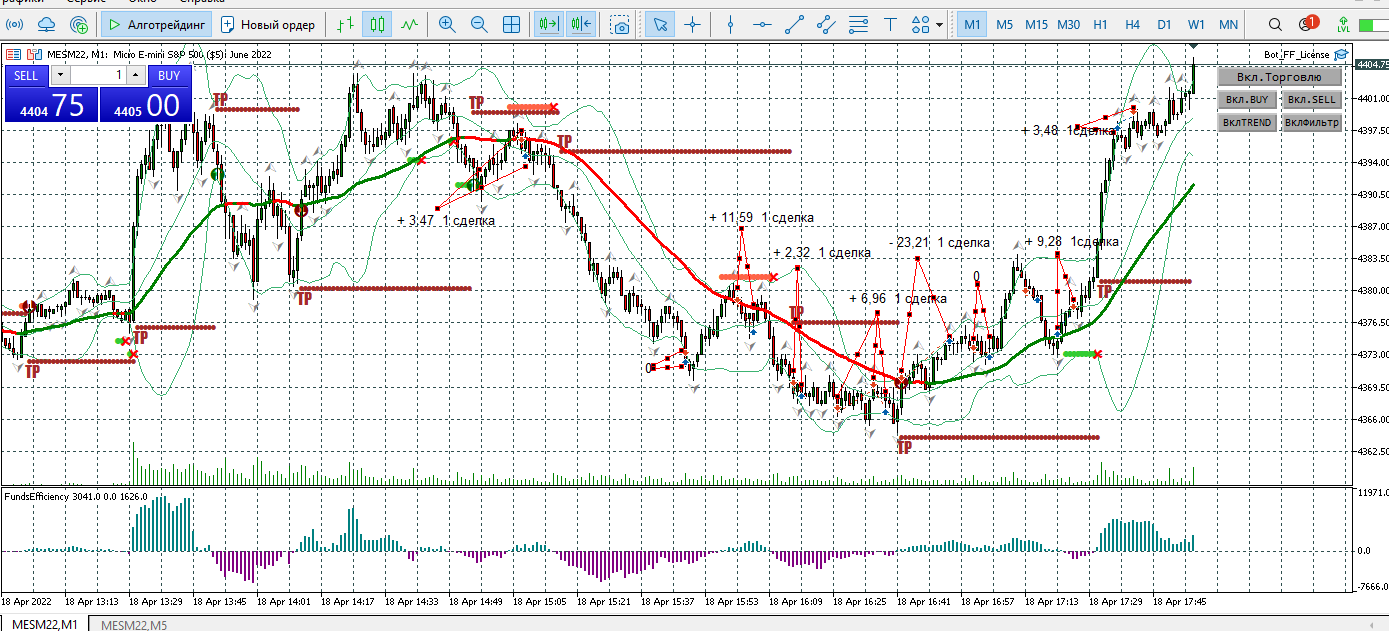Click the "+ 9,28 1сделка" trade label
This screenshot has width=1389, height=631.
tap(1072, 241)
